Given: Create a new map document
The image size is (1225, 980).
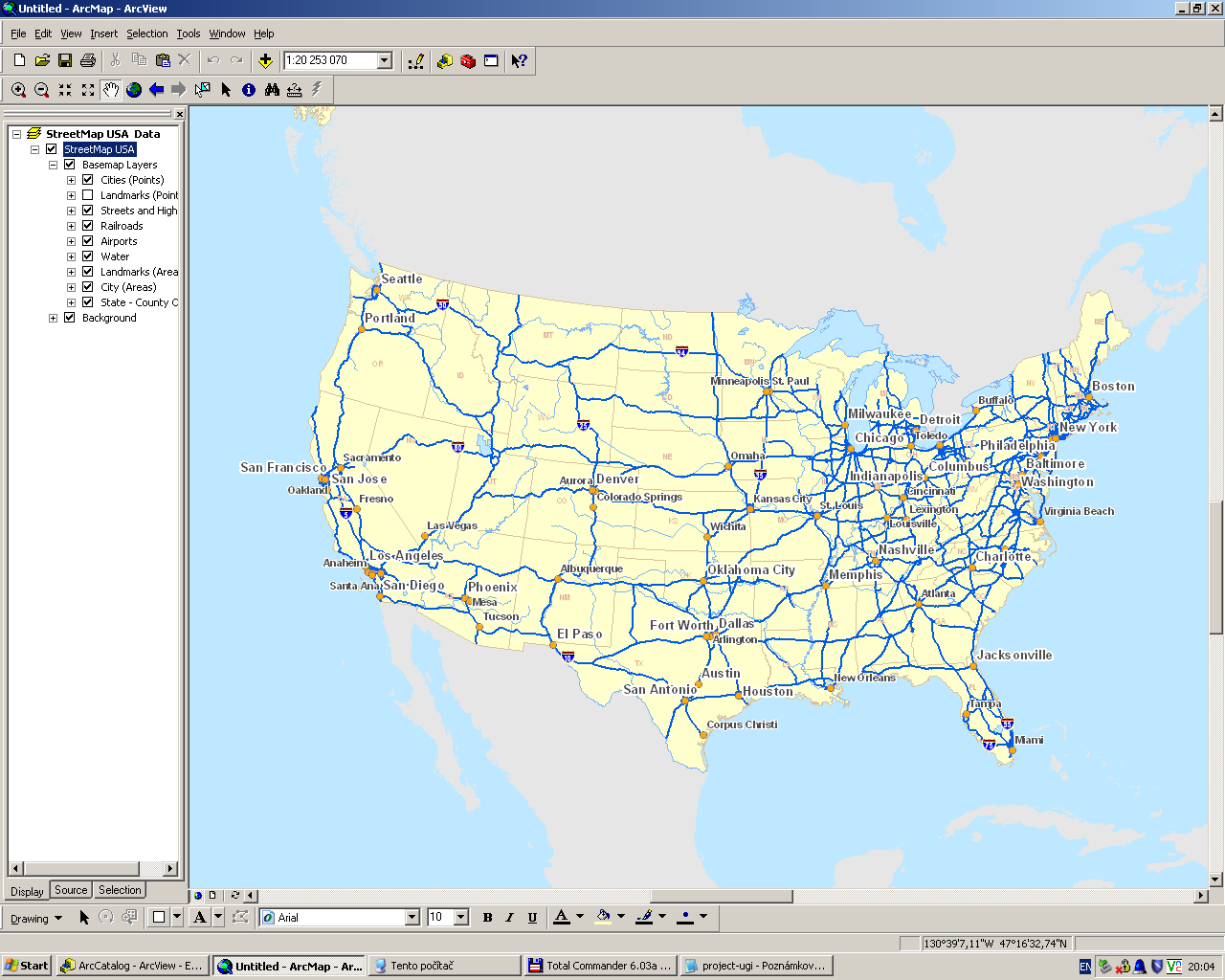Looking at the screenshot, I should pos(19,60).
